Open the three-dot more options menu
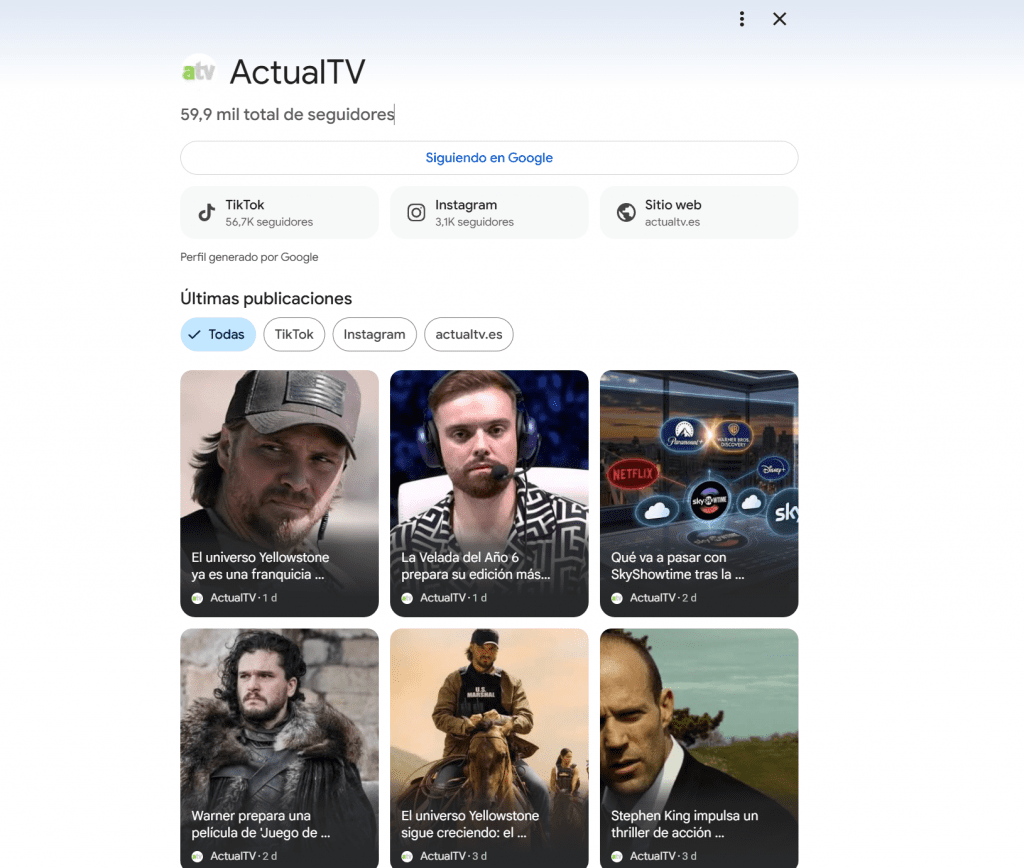 pyautogui.click(x=741, y=19)
